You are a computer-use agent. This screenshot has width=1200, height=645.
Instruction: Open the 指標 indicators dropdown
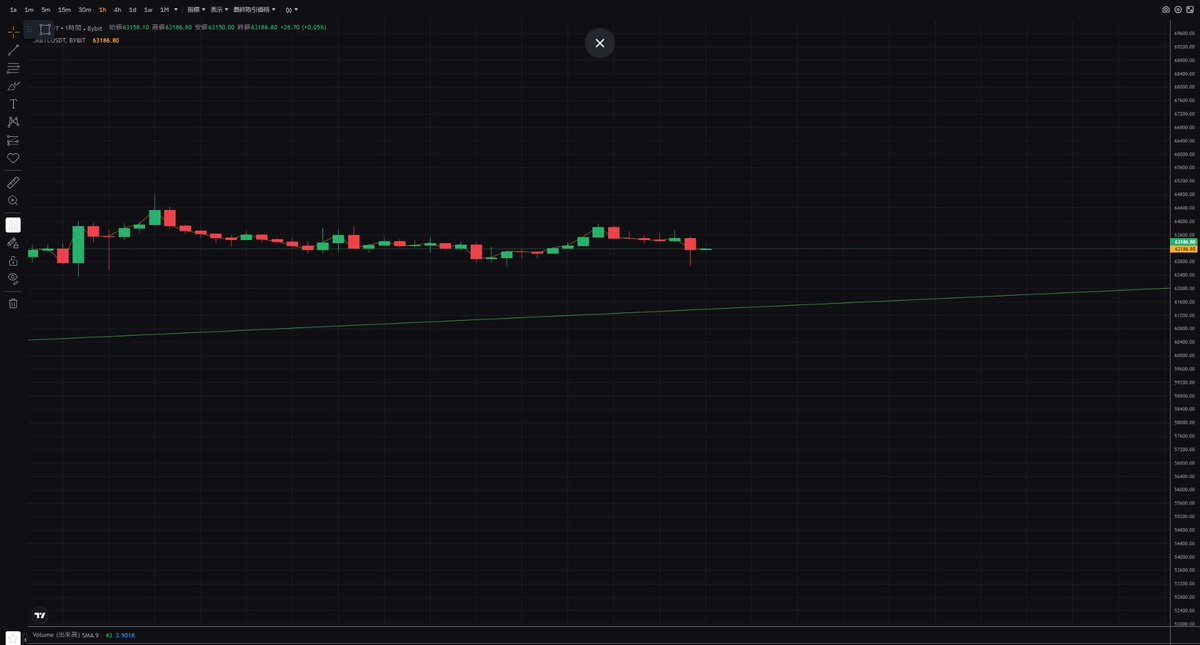coord(196,9)
